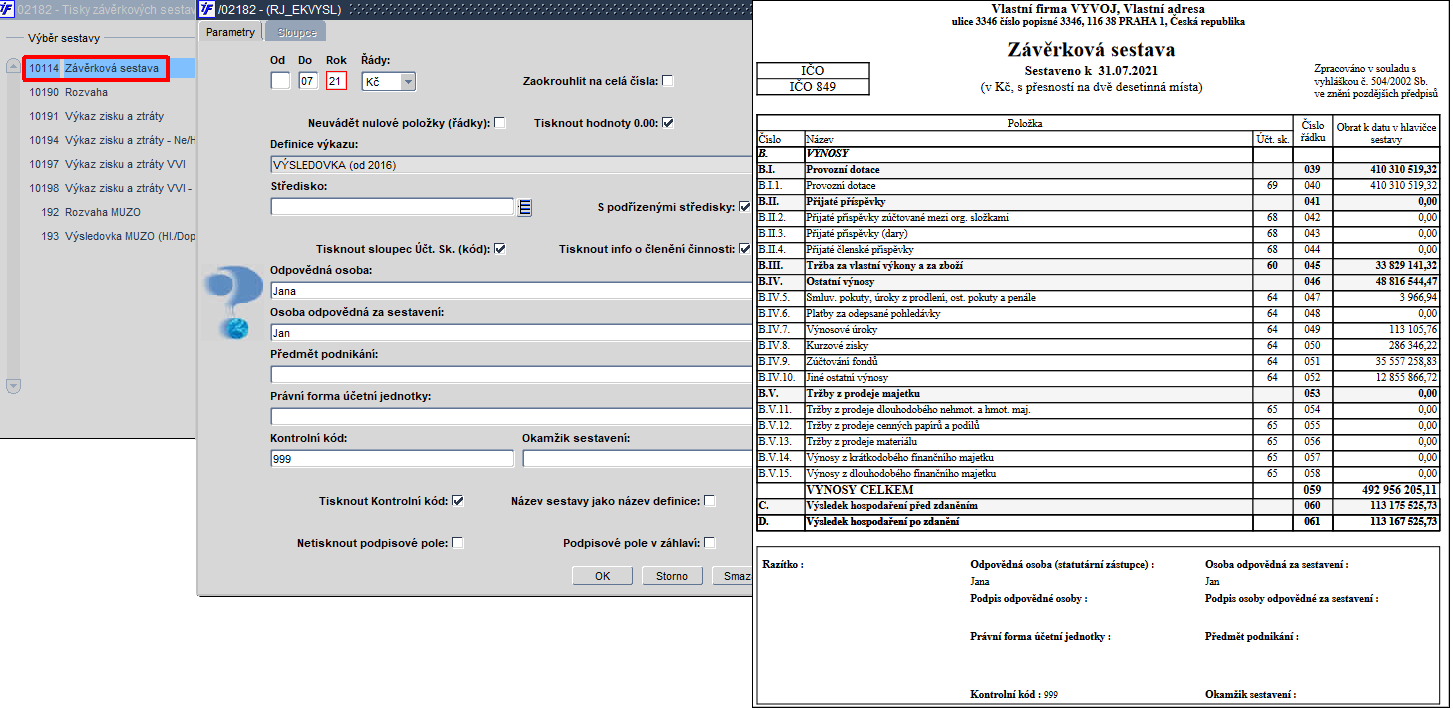1453x710 pixels.
Task: Select 10194 Výkaz zisku a ztráty - Ne/H
Action: pyautogui.click(x=110, y=140)
